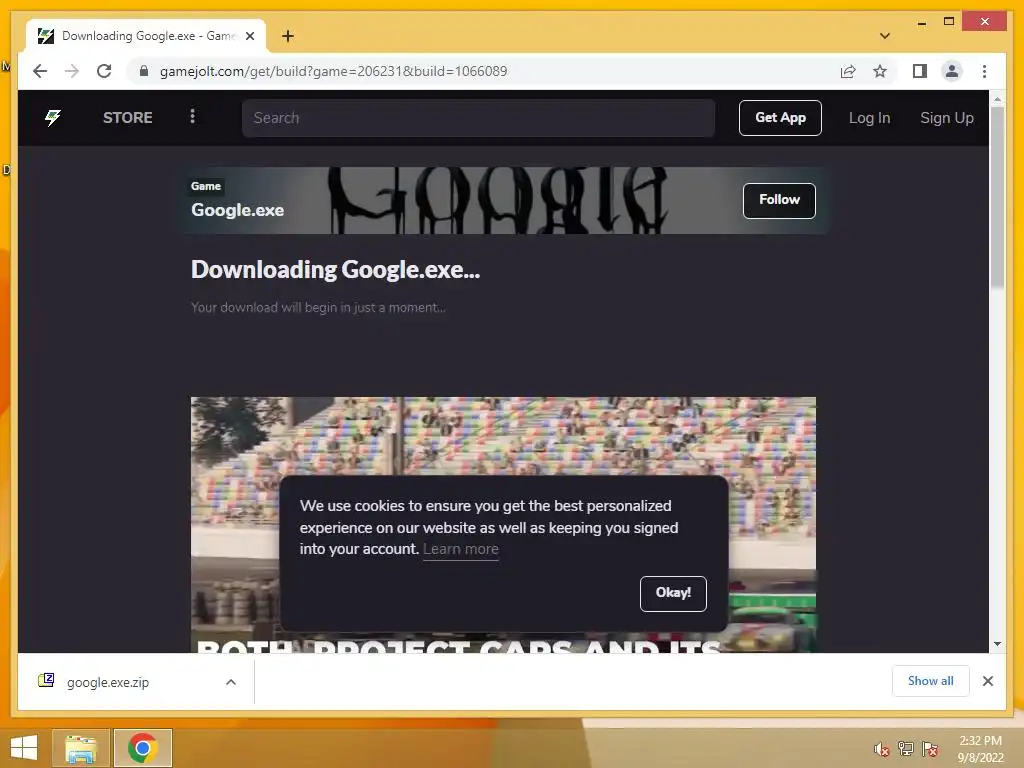
Task: Click the Game Jolt lightning logo
Action: pyautogui.click(x=53, y=118)
